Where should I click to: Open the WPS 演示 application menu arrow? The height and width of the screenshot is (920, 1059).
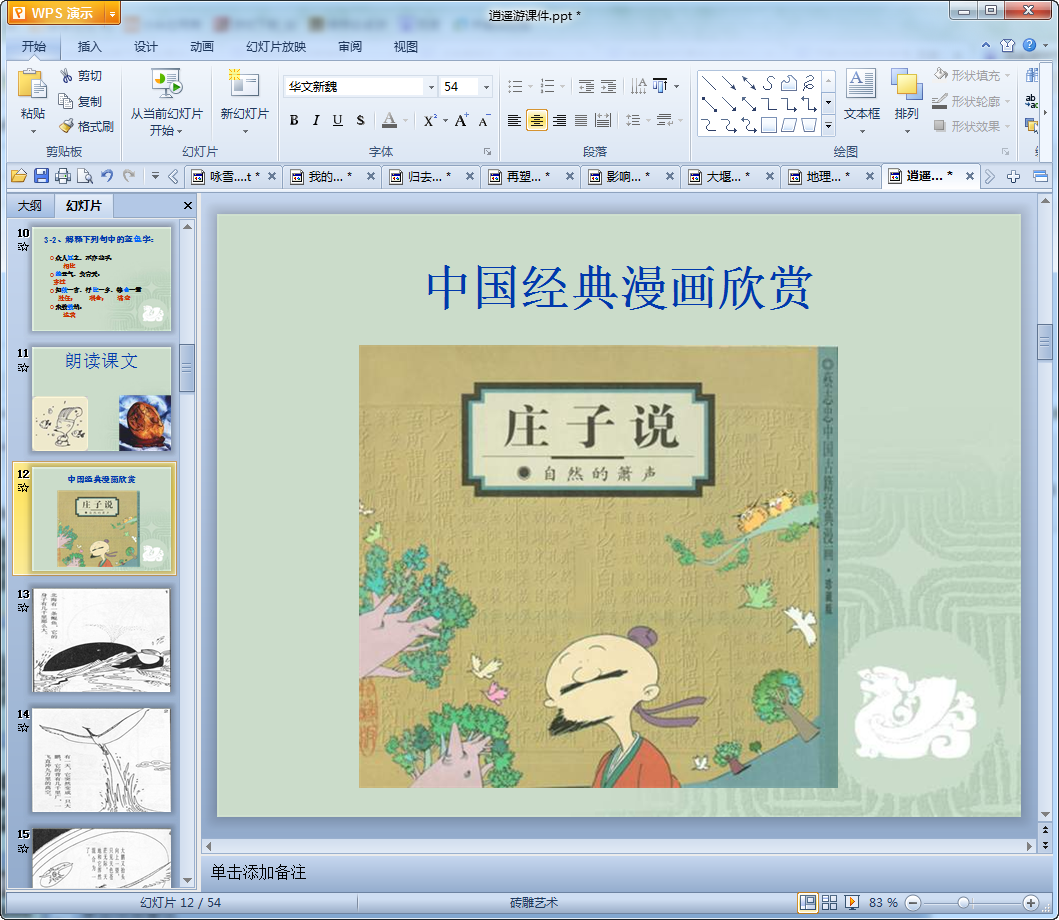pos(113,13)
